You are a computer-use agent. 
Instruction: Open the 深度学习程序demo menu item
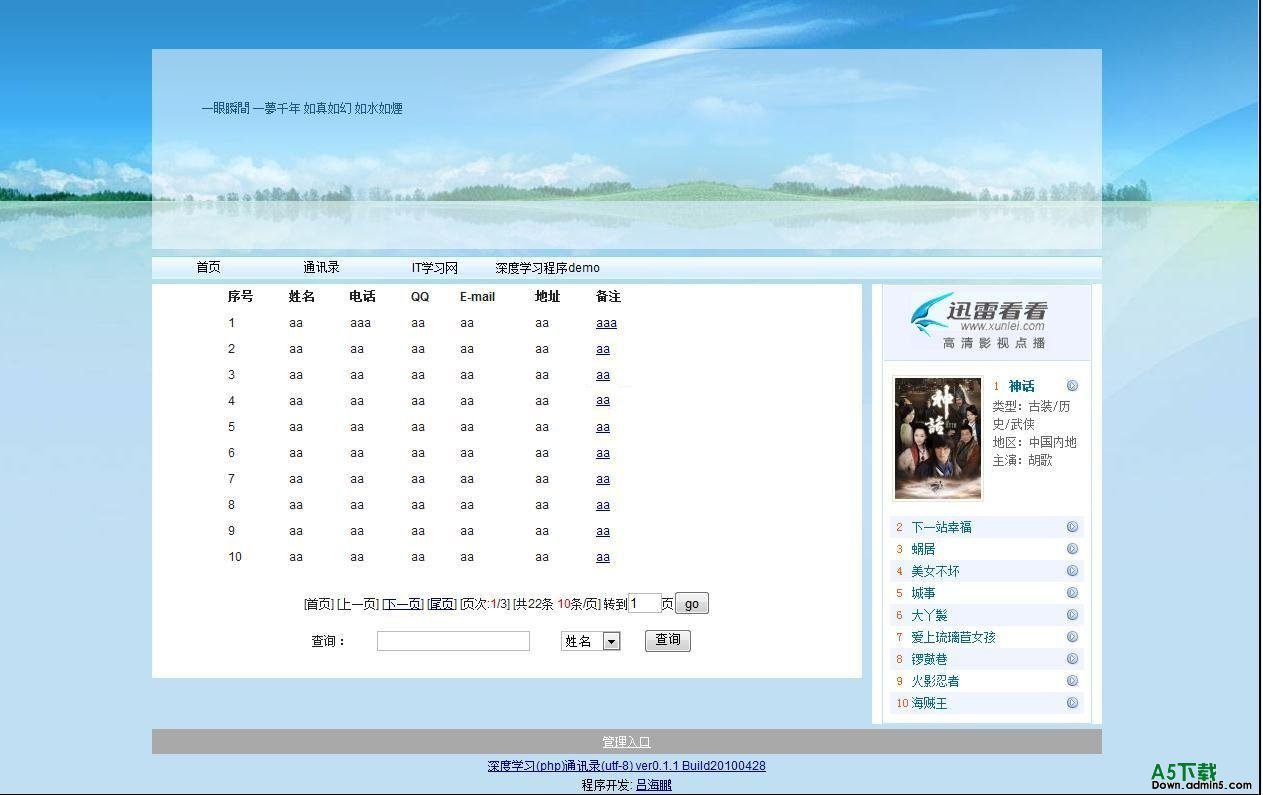(548, 268)
